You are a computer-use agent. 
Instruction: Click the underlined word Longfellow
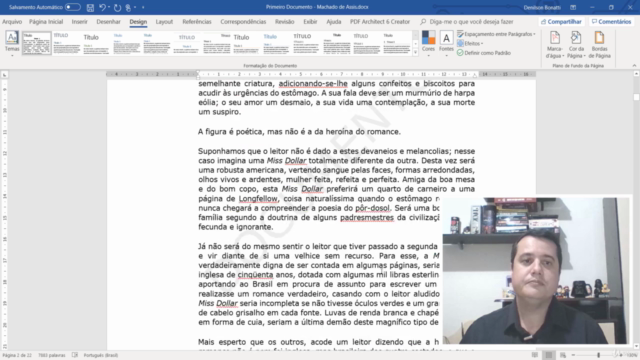(258, 199)
